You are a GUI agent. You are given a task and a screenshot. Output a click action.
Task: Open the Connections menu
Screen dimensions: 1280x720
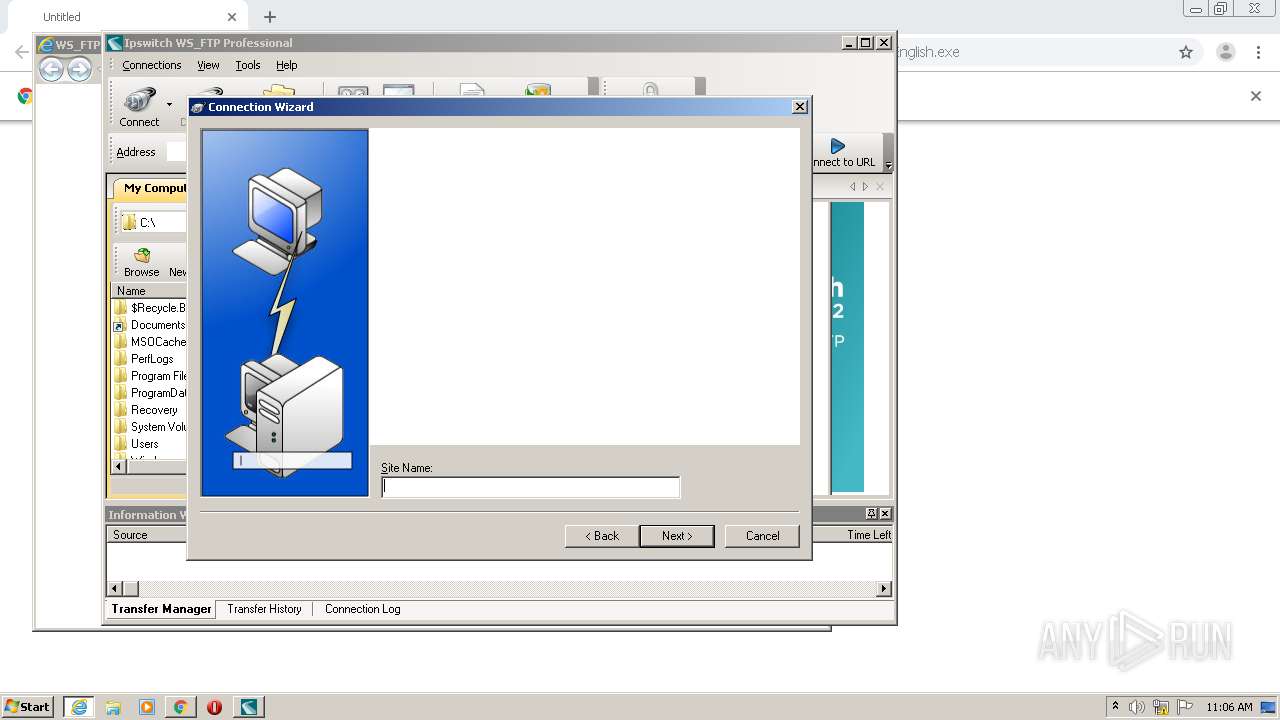click(x=152, y=65)
